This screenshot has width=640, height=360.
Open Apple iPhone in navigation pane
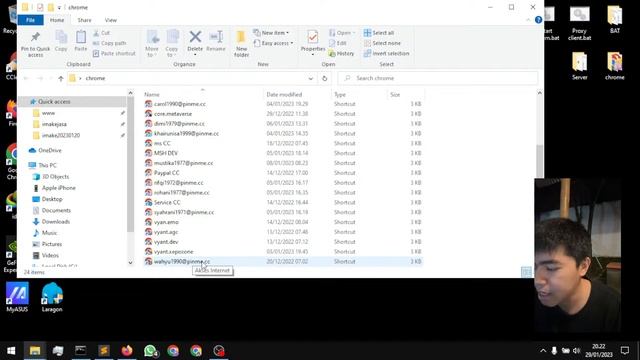[x=58, y=188]
